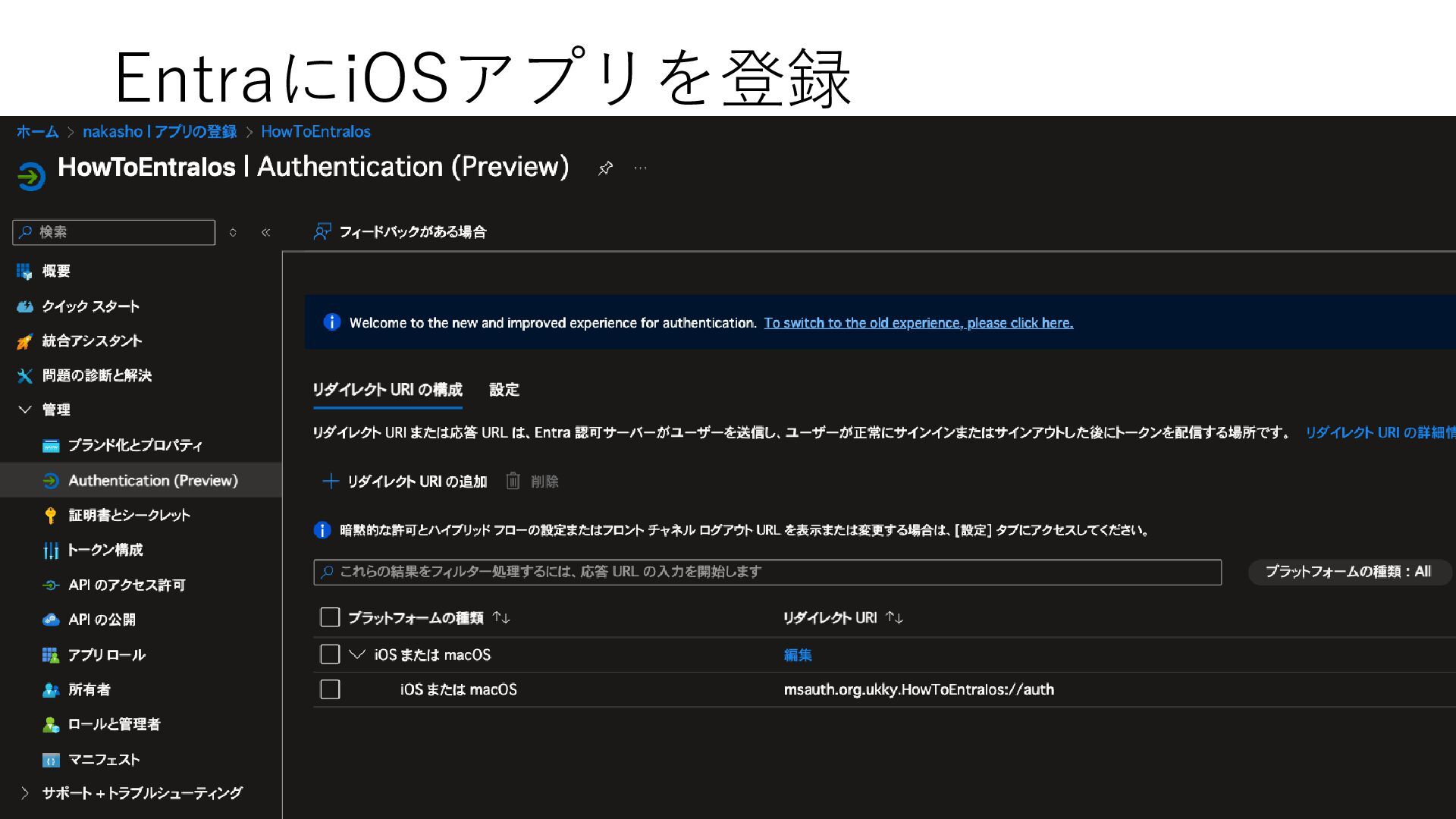
Task: Click the フィードバックがある場合 feedback icon
Action: point(322,232)
